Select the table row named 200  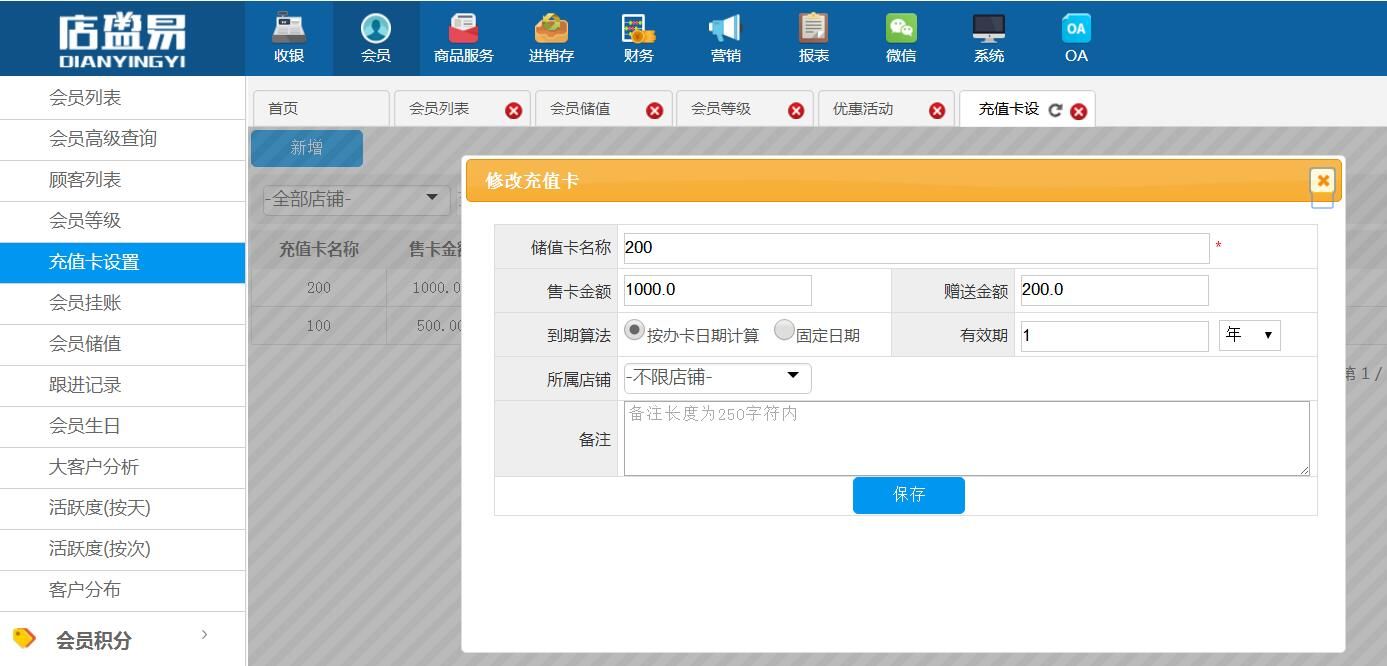click(356, 288)
